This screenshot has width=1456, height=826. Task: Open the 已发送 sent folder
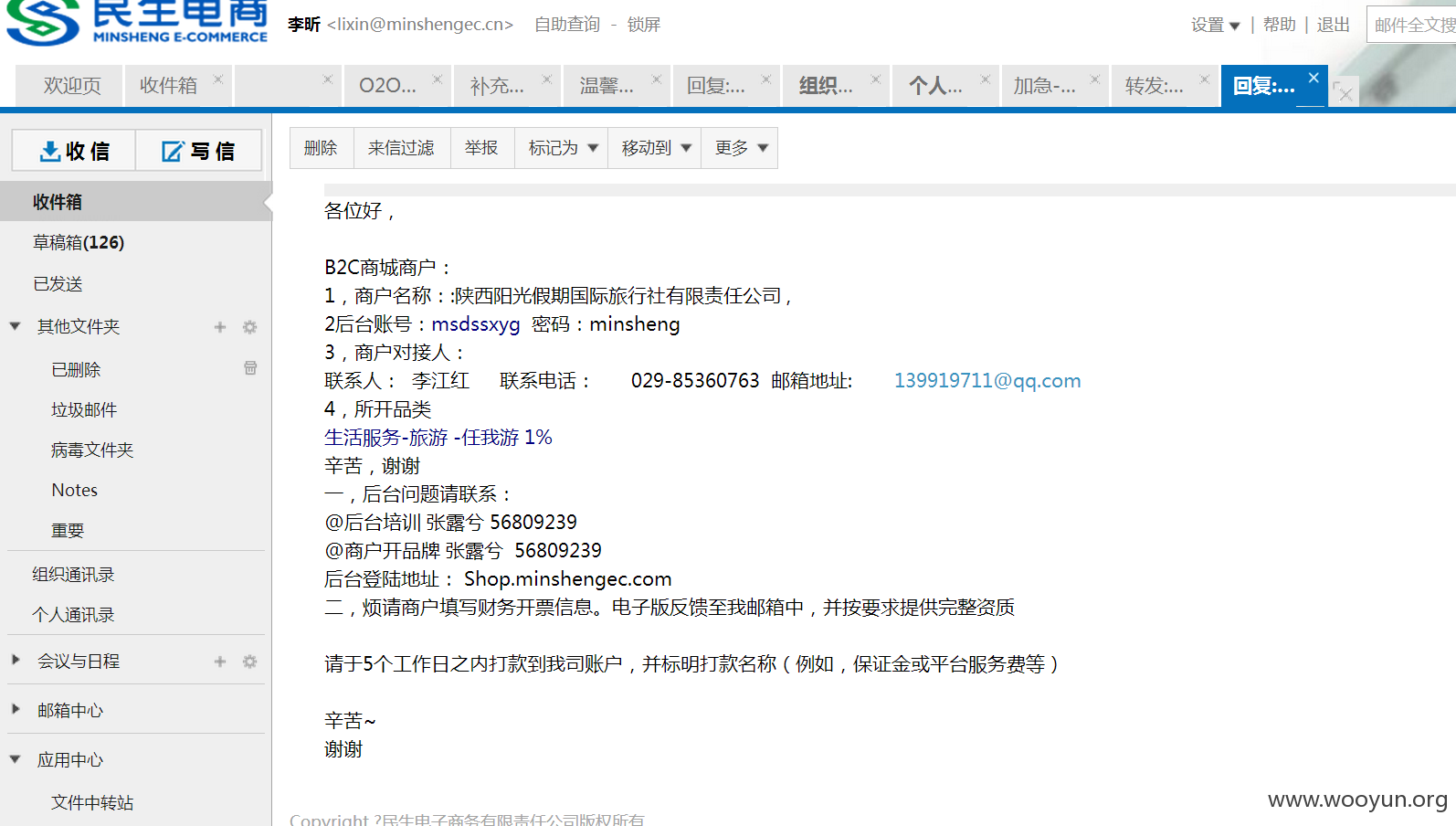pyautogui.click(x=58, y=284)
